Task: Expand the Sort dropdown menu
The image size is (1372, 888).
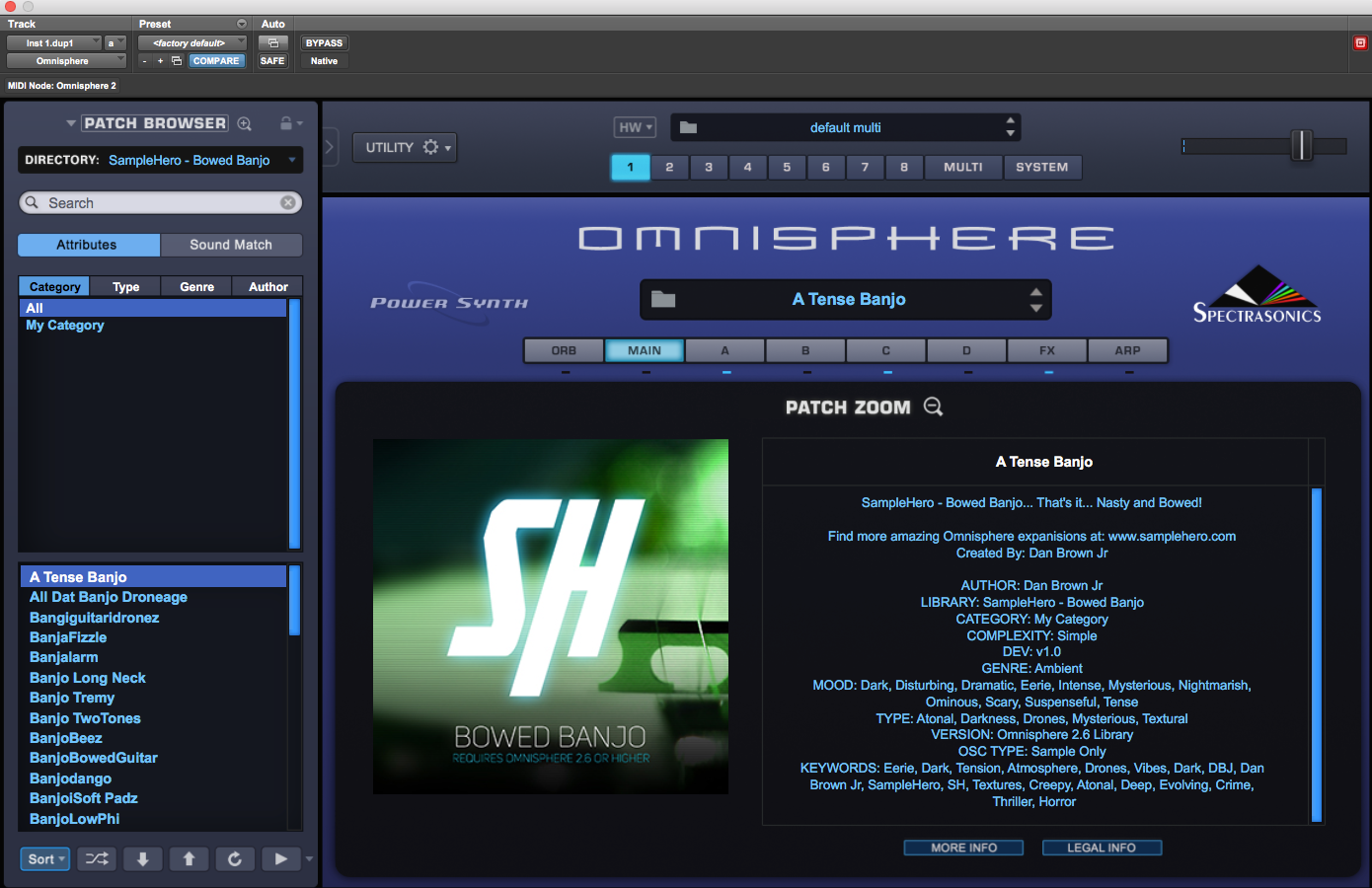Action: pyautogui.click(x=44, y=859)
